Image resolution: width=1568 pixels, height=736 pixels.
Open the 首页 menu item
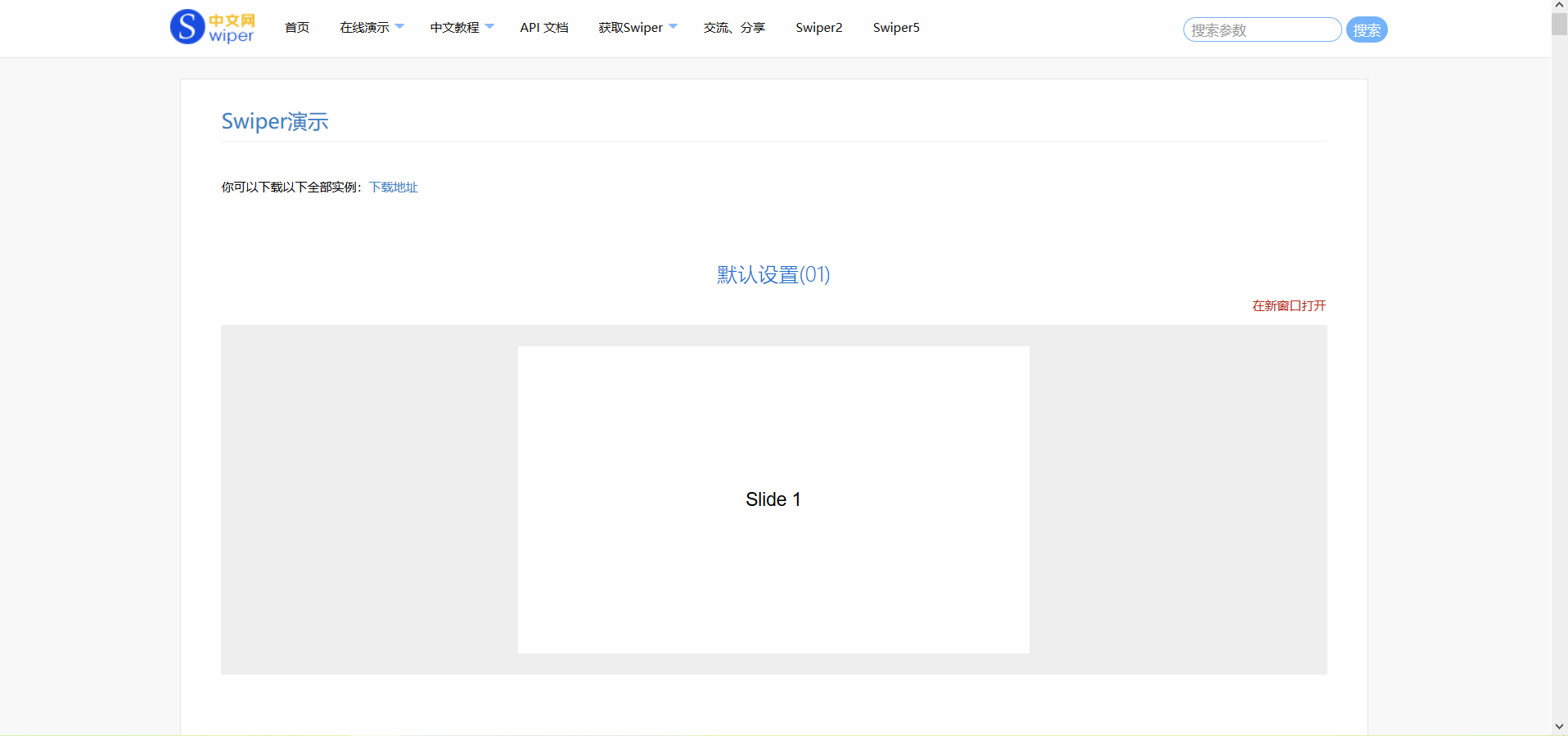pos(297,28)
